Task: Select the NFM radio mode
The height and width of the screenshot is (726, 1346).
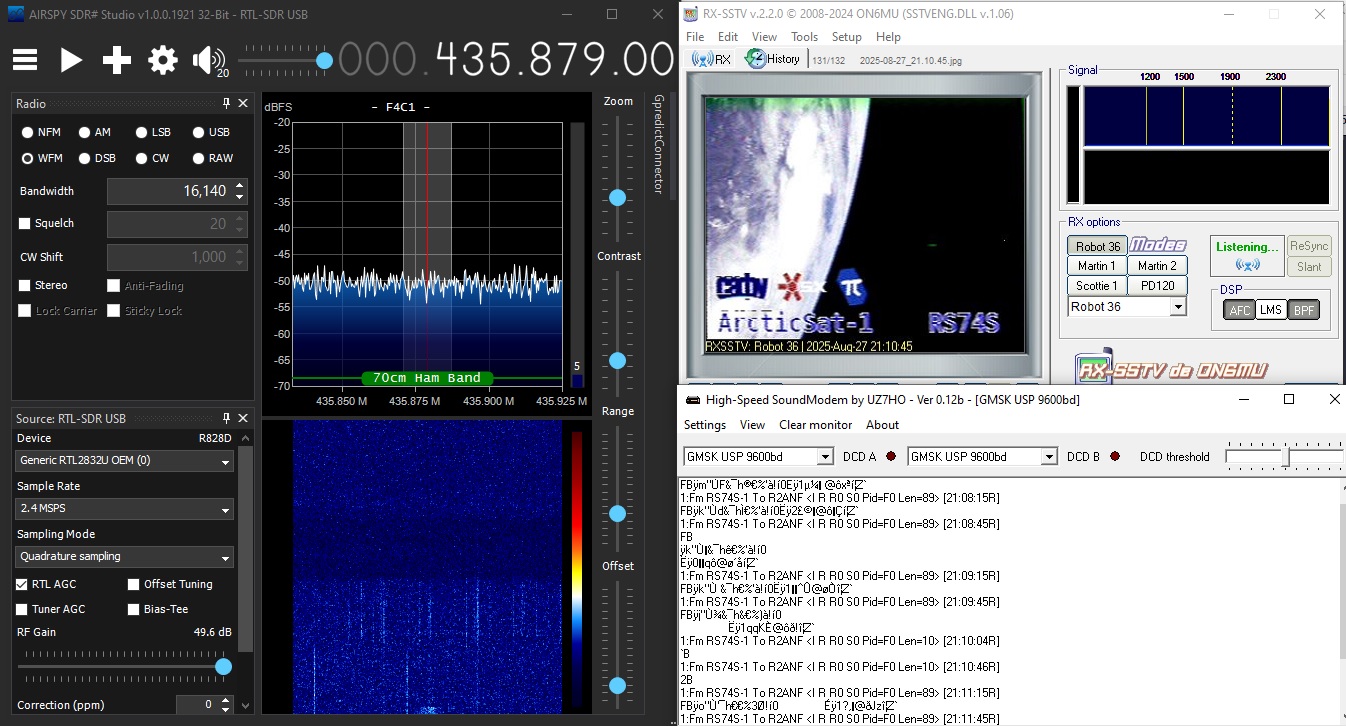Action: pos(28,132)
